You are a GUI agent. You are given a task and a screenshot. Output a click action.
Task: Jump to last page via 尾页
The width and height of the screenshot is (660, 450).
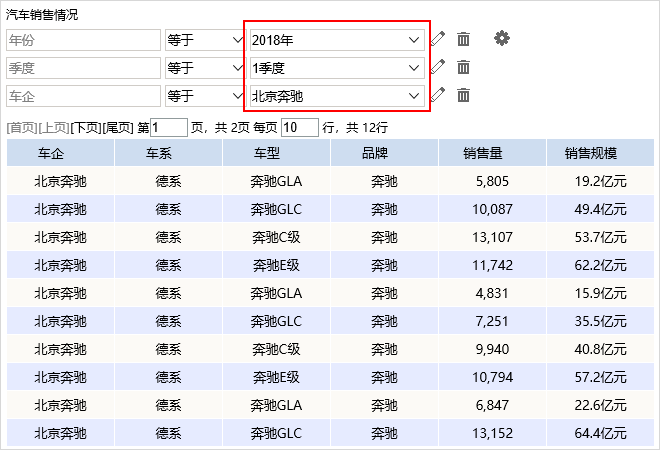point(118,128)
